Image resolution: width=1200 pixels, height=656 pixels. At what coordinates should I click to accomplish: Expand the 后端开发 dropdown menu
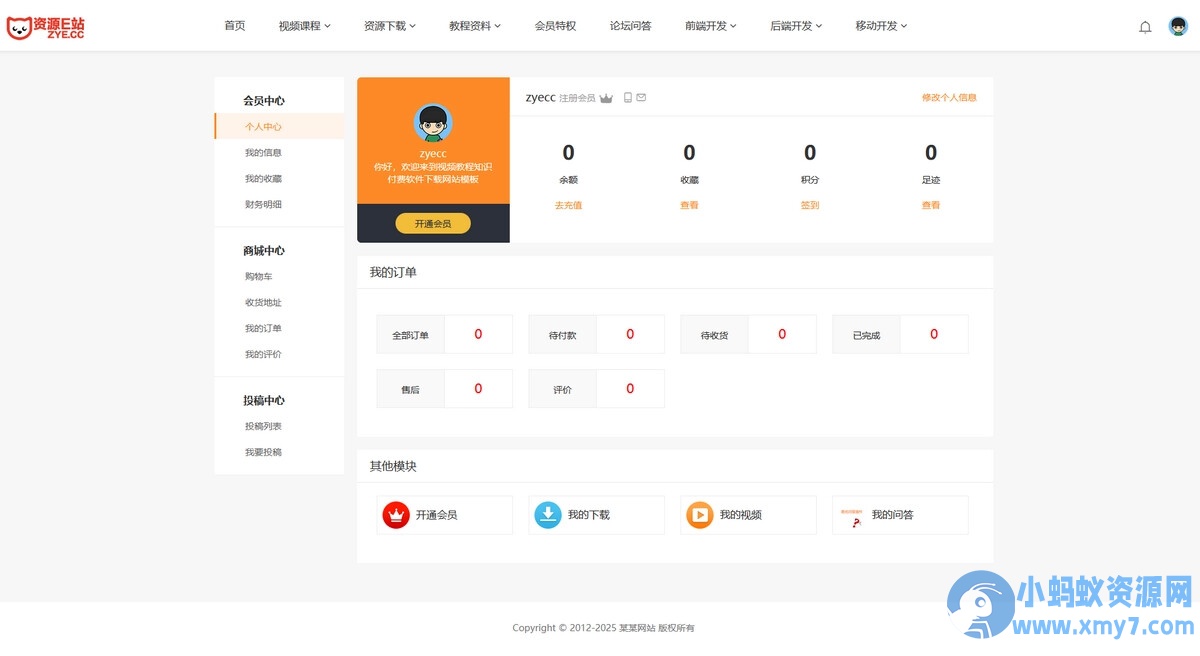pos(796,26)
